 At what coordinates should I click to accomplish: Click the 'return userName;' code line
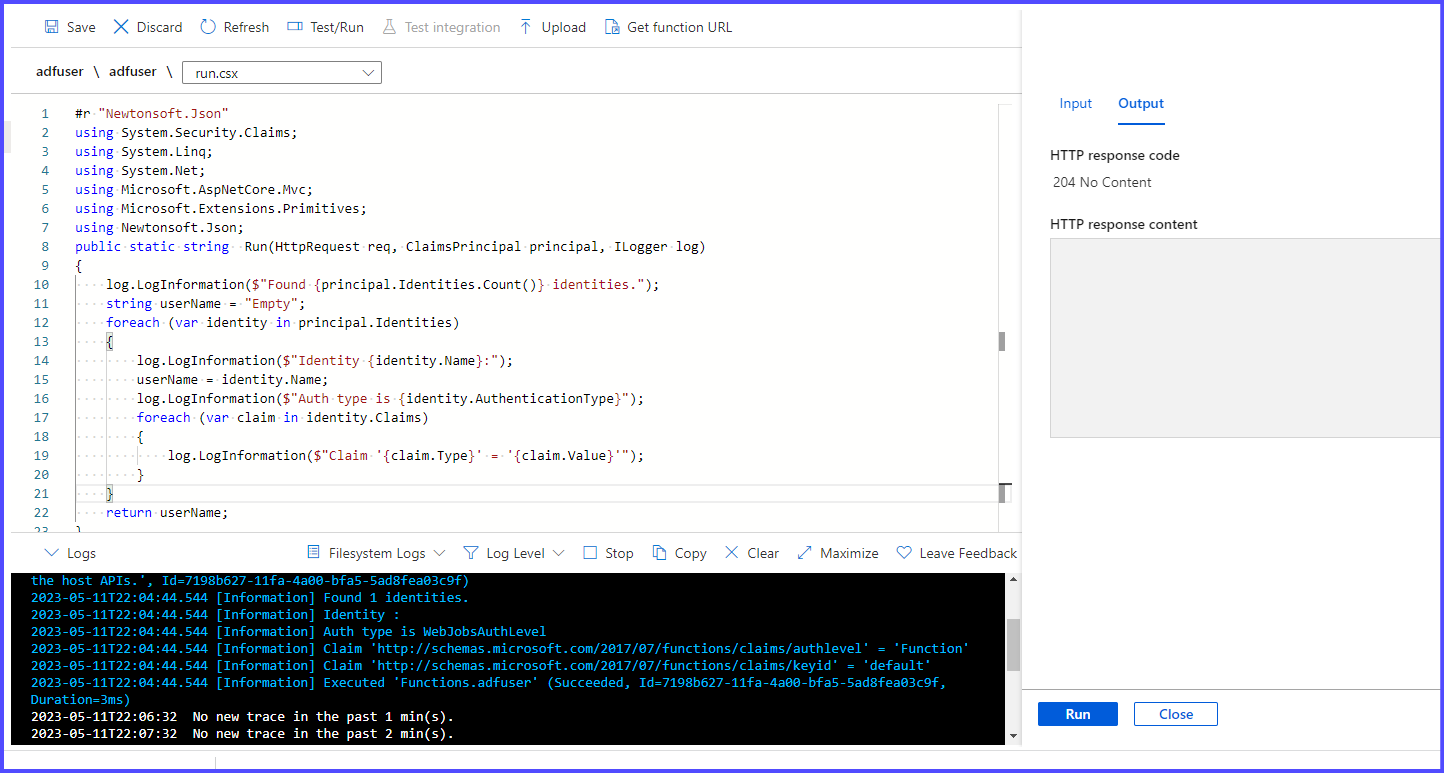[x=167, y=512]
